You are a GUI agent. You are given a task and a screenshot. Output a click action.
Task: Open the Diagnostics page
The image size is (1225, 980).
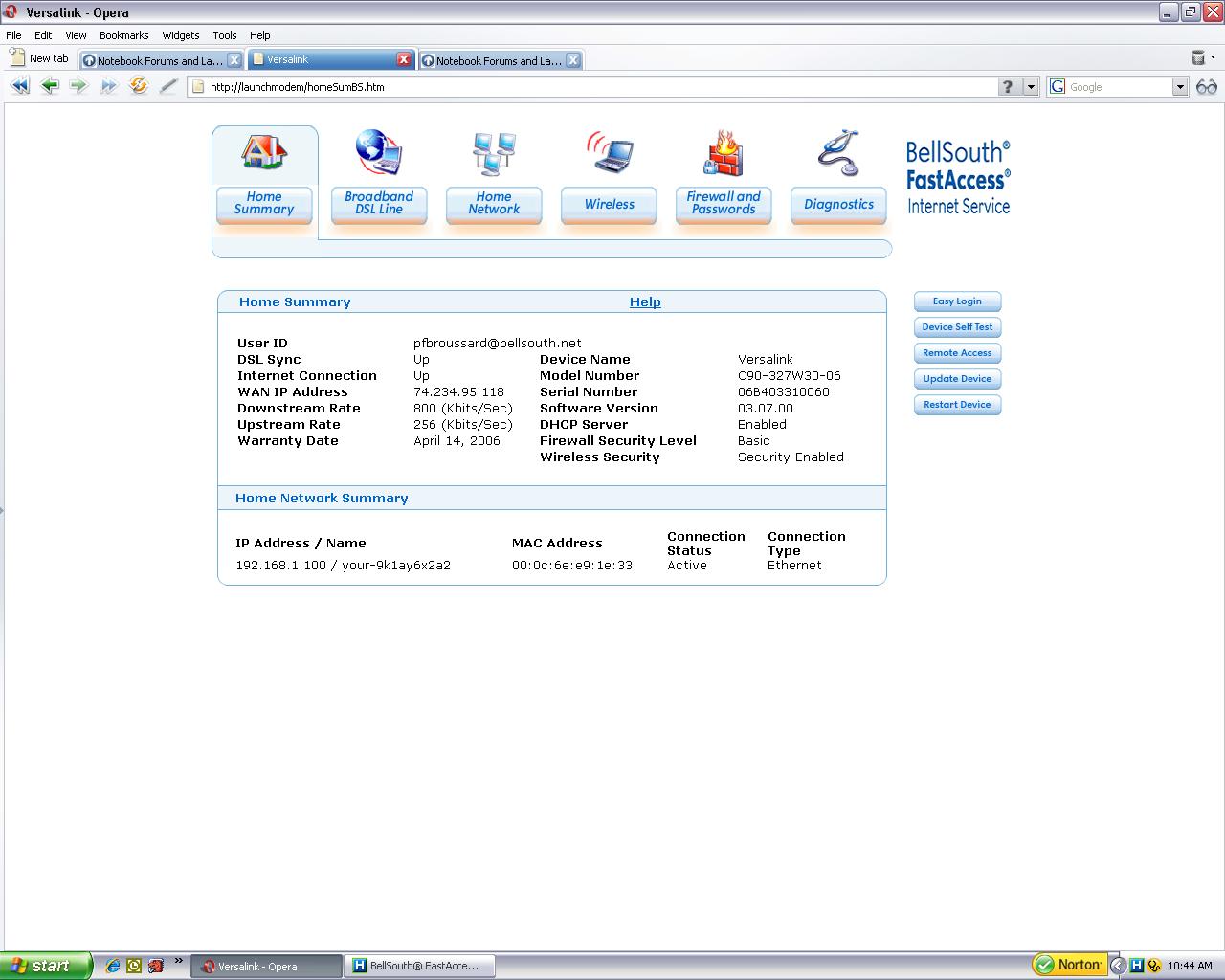(838, 204)
